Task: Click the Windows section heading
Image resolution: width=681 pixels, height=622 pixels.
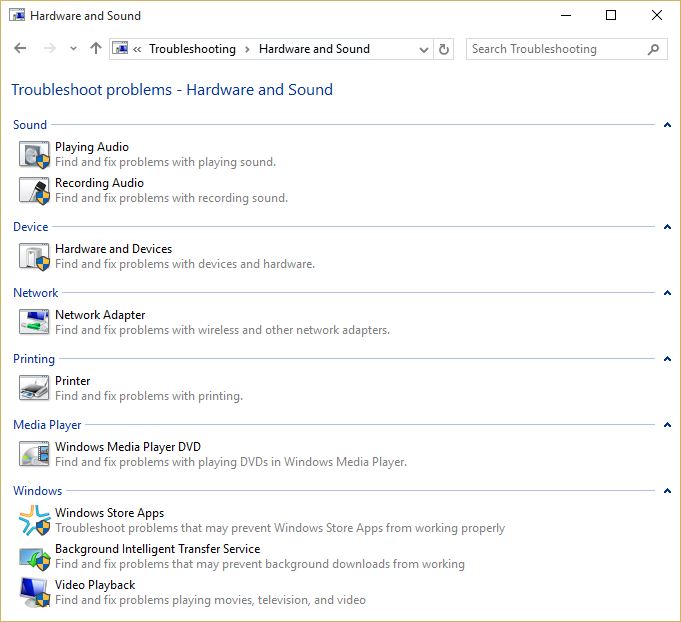Action: 37,491
